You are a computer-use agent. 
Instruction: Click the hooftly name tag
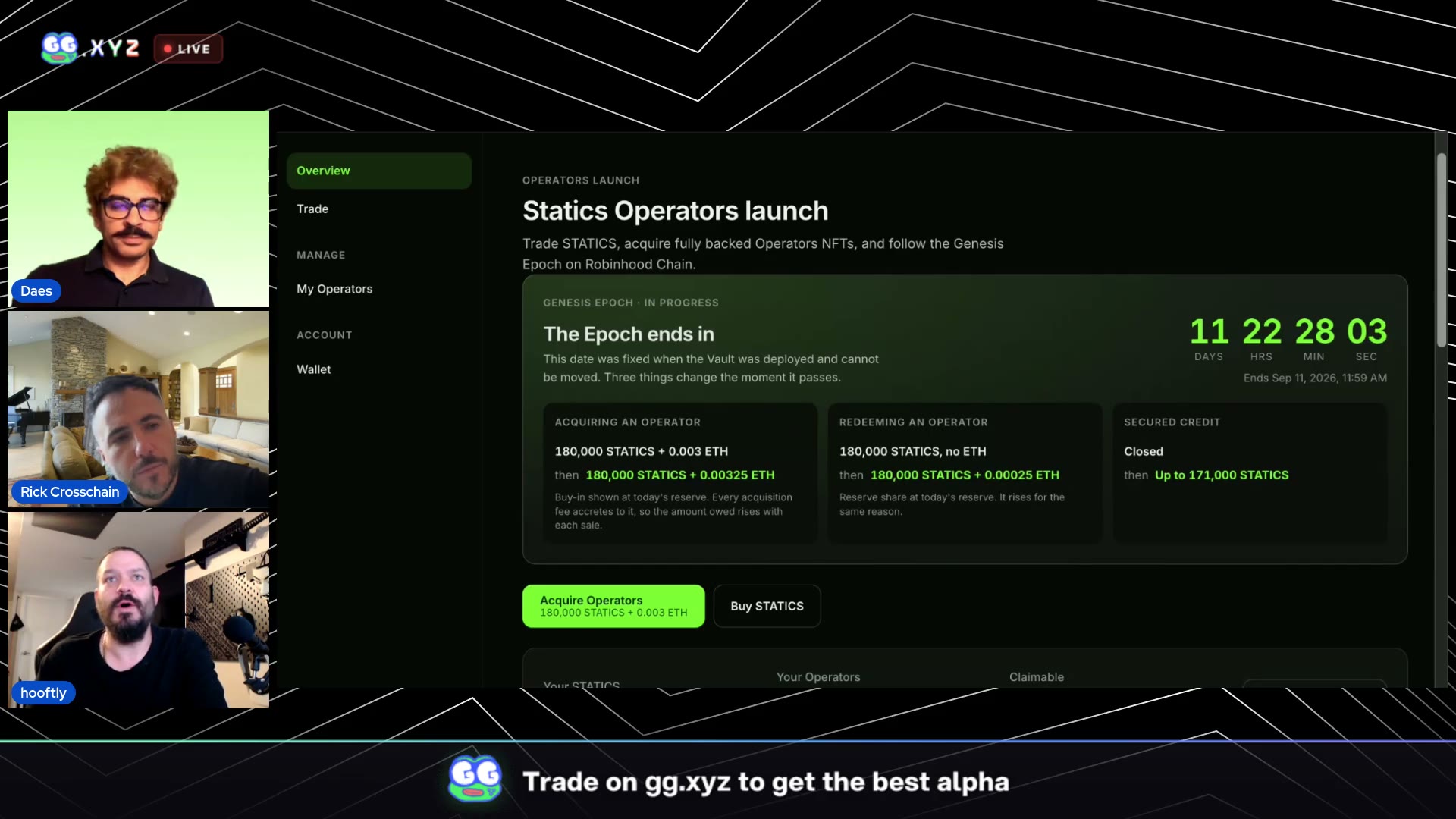pyautogui.click(x=43, y=693)
